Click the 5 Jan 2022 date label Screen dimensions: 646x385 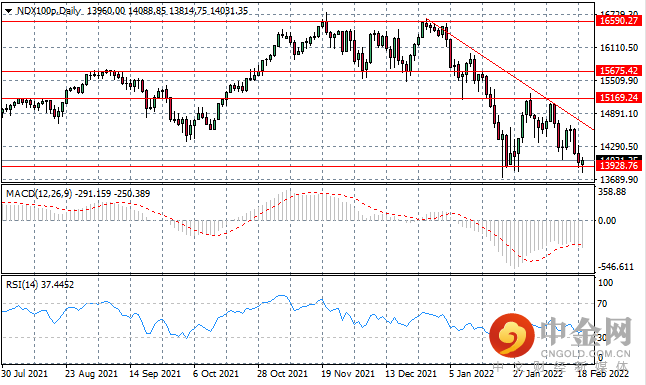point(471,373)
